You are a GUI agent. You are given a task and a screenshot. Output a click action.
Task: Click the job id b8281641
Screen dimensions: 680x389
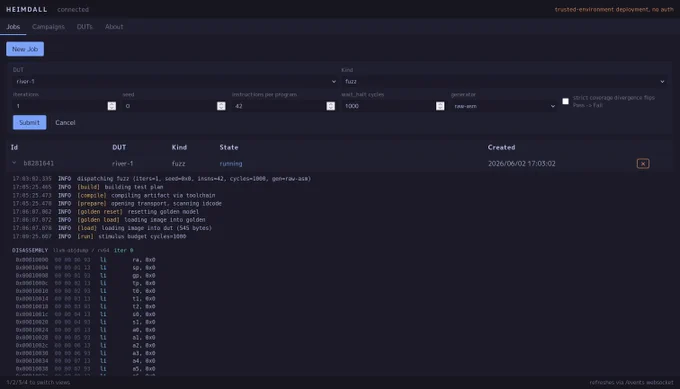point(39,163)
